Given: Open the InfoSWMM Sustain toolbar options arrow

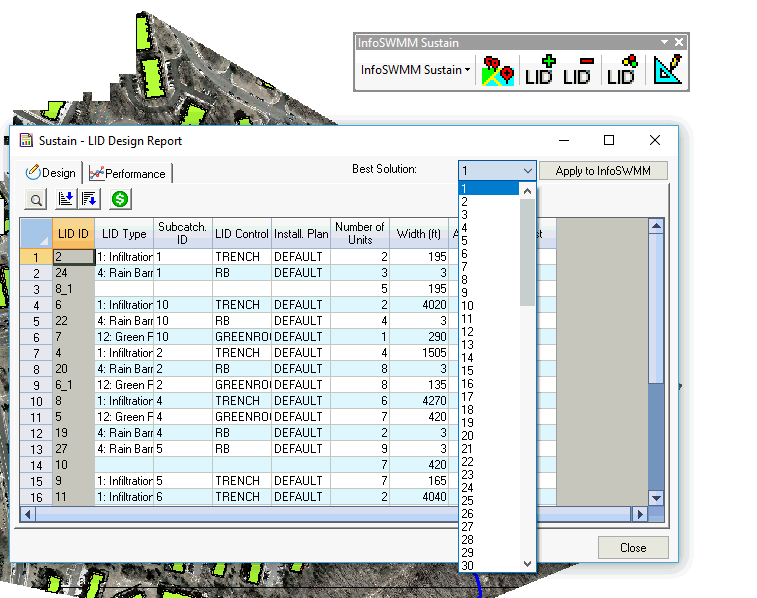Looking at the screenshot, I should 664,42.
